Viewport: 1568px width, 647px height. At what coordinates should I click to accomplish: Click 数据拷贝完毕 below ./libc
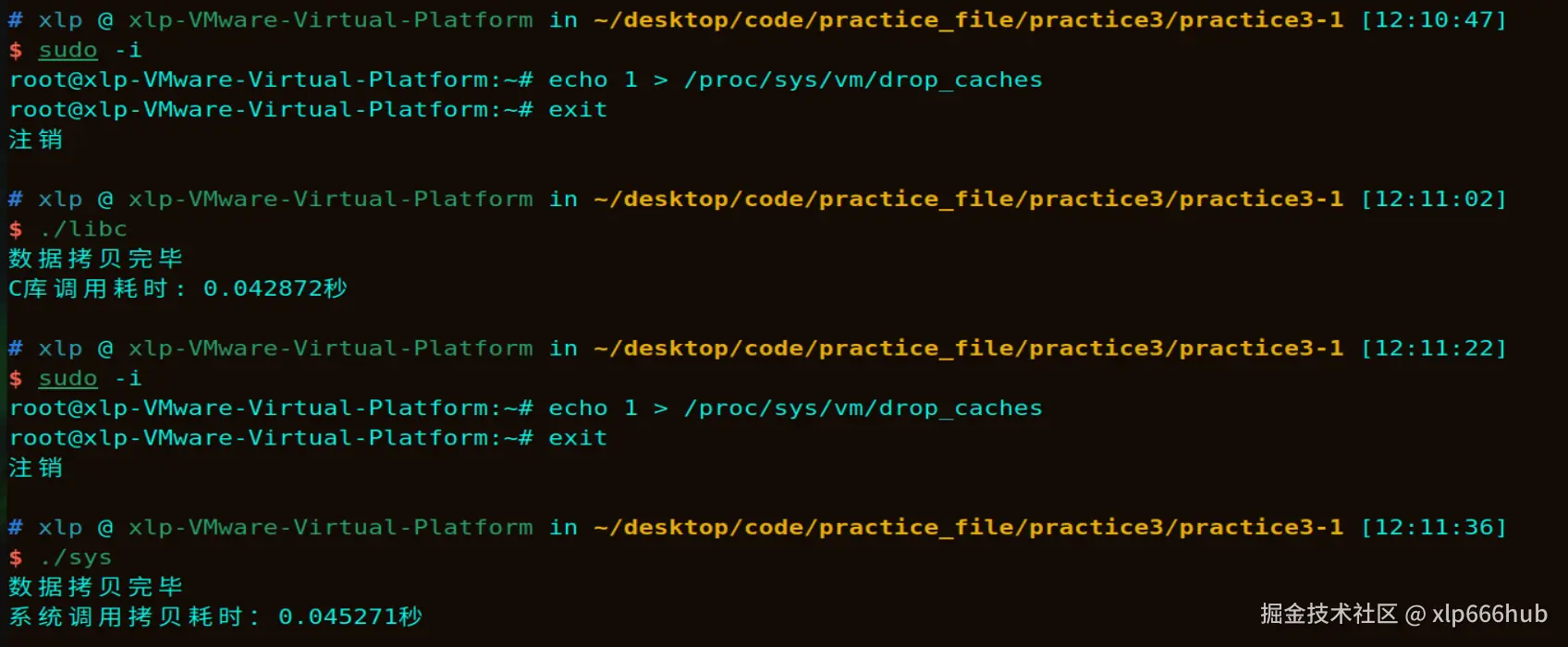pos(95,258)
